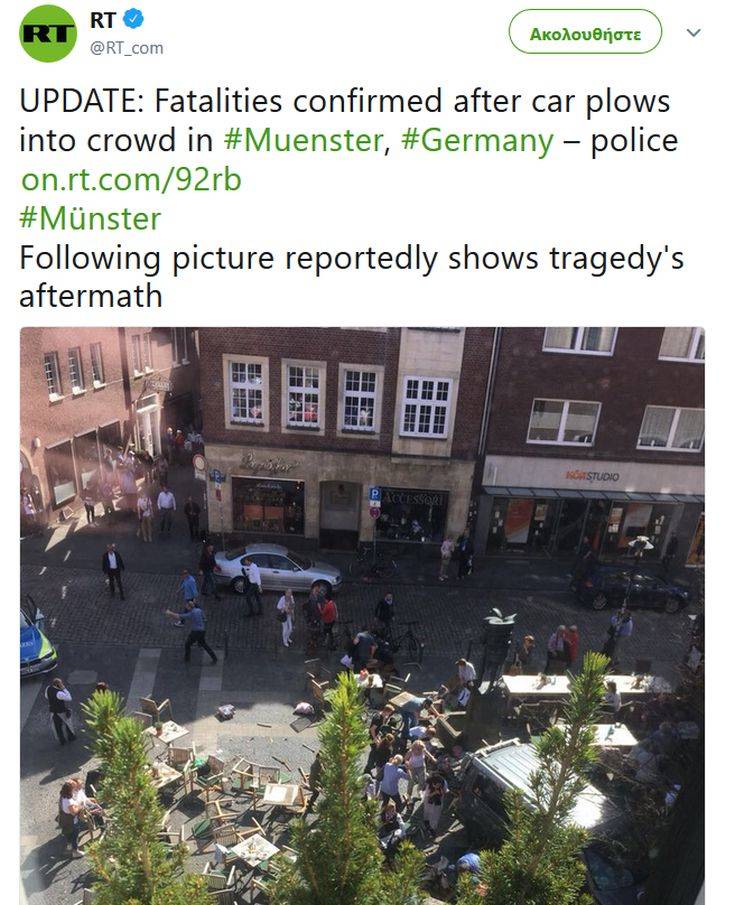Image resolution: width=735 pixels, height=905 pixels.
Task: Click the Ακολουθήστε follow button
Action: [585, 34]
